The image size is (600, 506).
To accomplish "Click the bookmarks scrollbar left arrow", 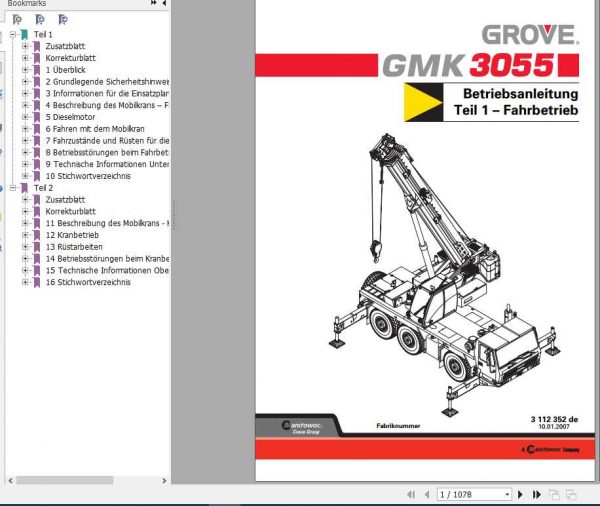I will point(11,480).
